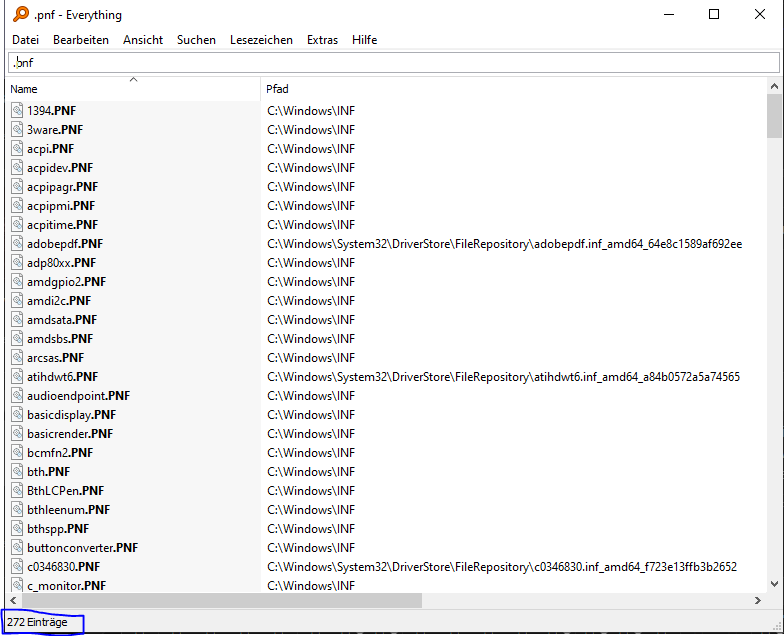The height and width of the screenshot is (636, 784).
Task: Click the file icon of audioendpoint.PNF
Action: [18, 395]
